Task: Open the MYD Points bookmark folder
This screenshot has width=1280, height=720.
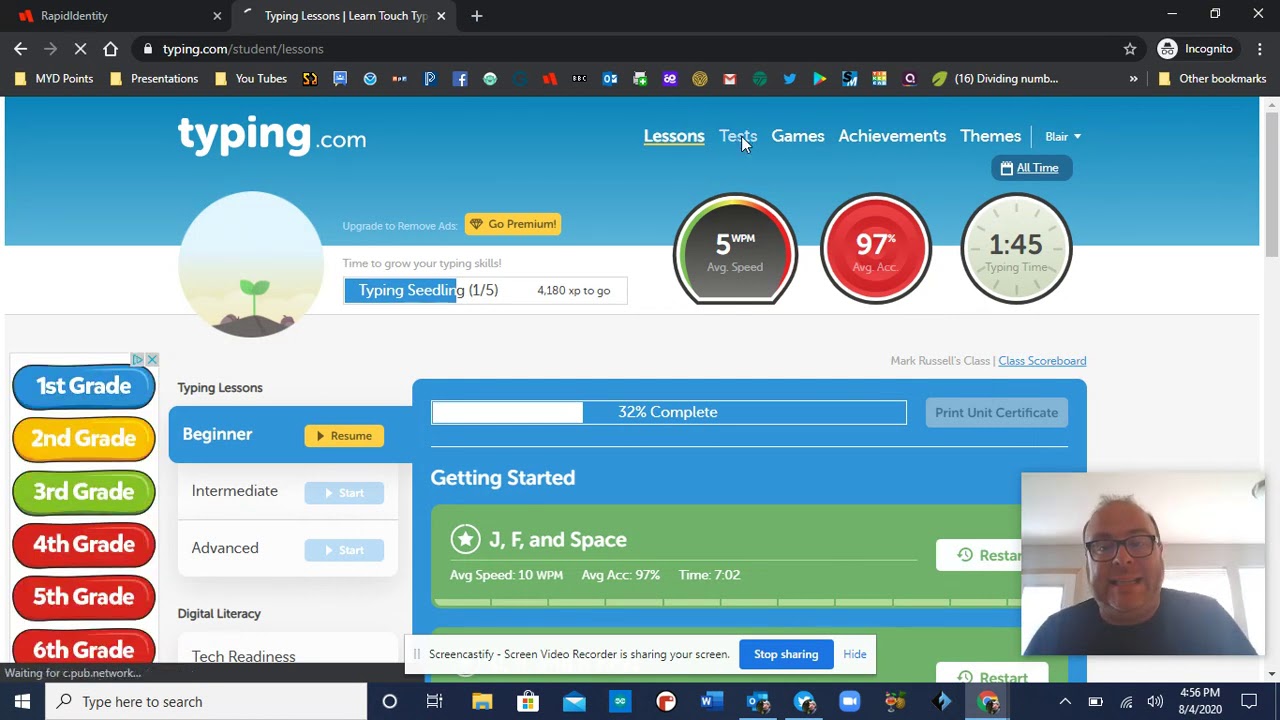Action: 54,79
